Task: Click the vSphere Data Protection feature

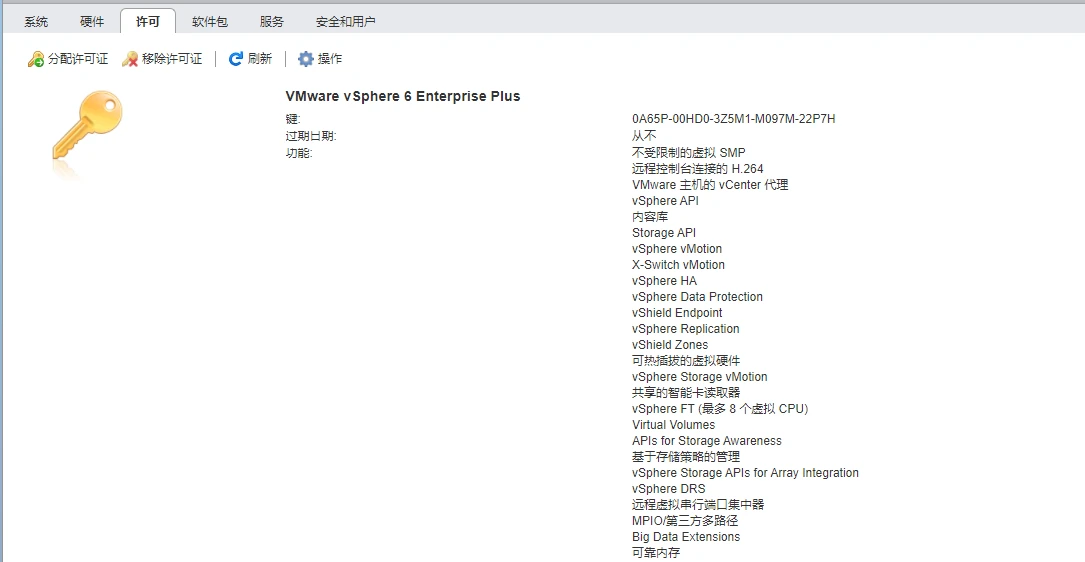Action: coord(698,296)
